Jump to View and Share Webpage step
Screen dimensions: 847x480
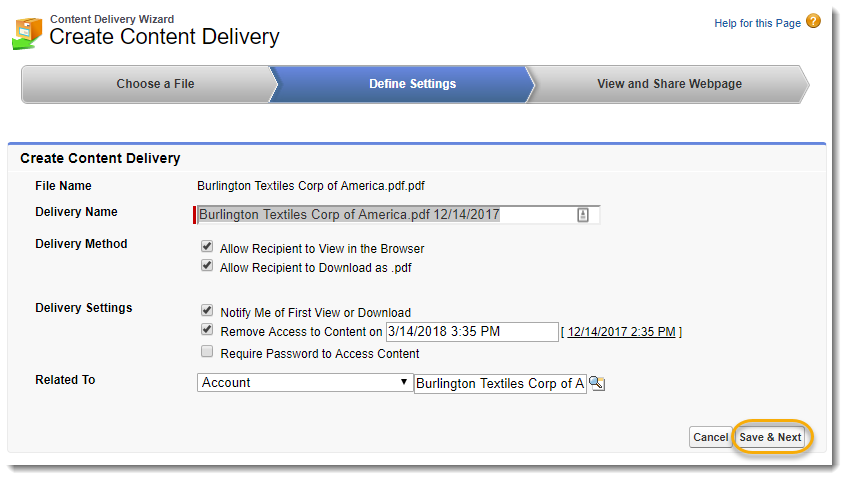click(669, 84)
